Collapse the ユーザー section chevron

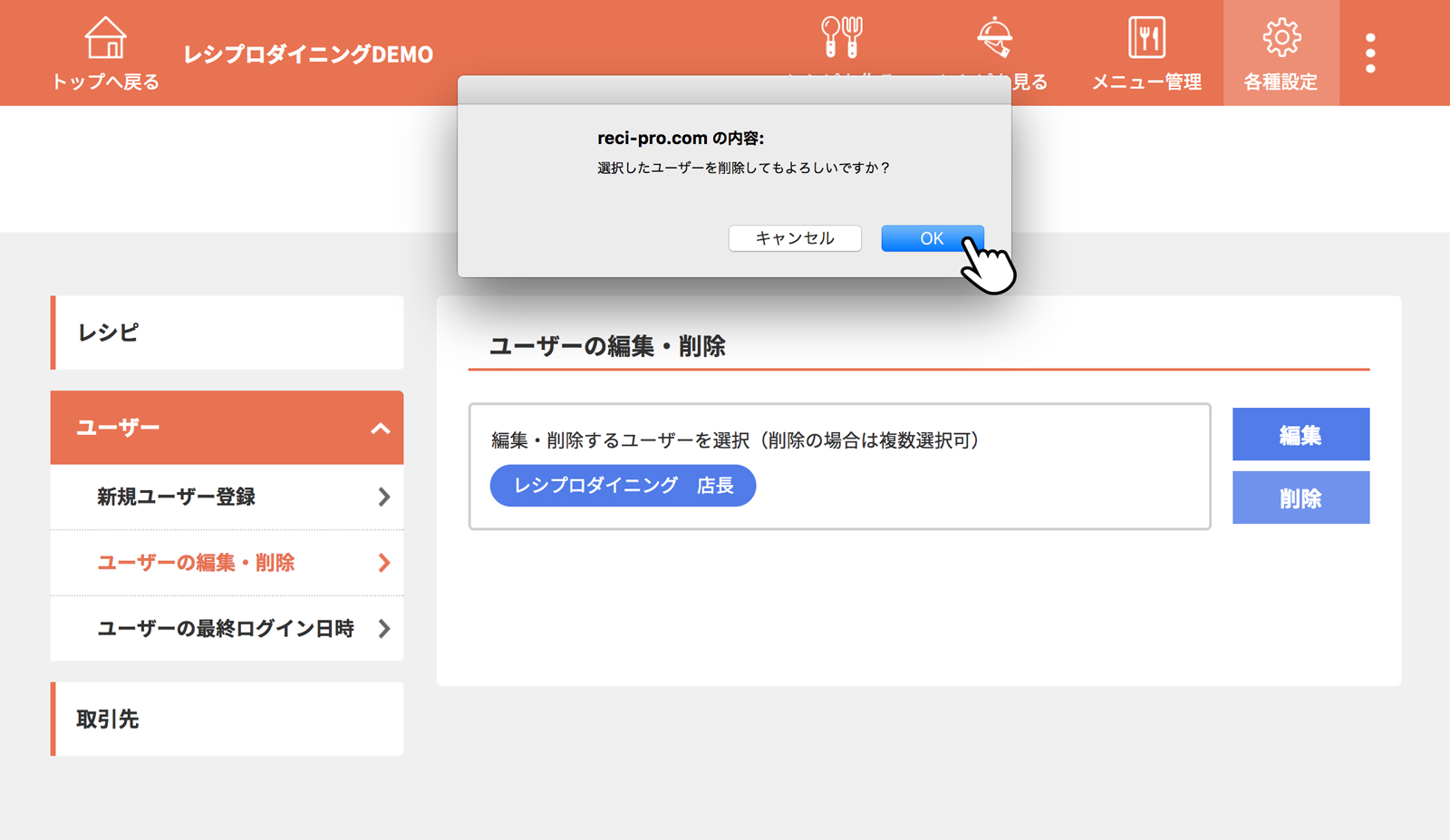(x=381, y=429)
